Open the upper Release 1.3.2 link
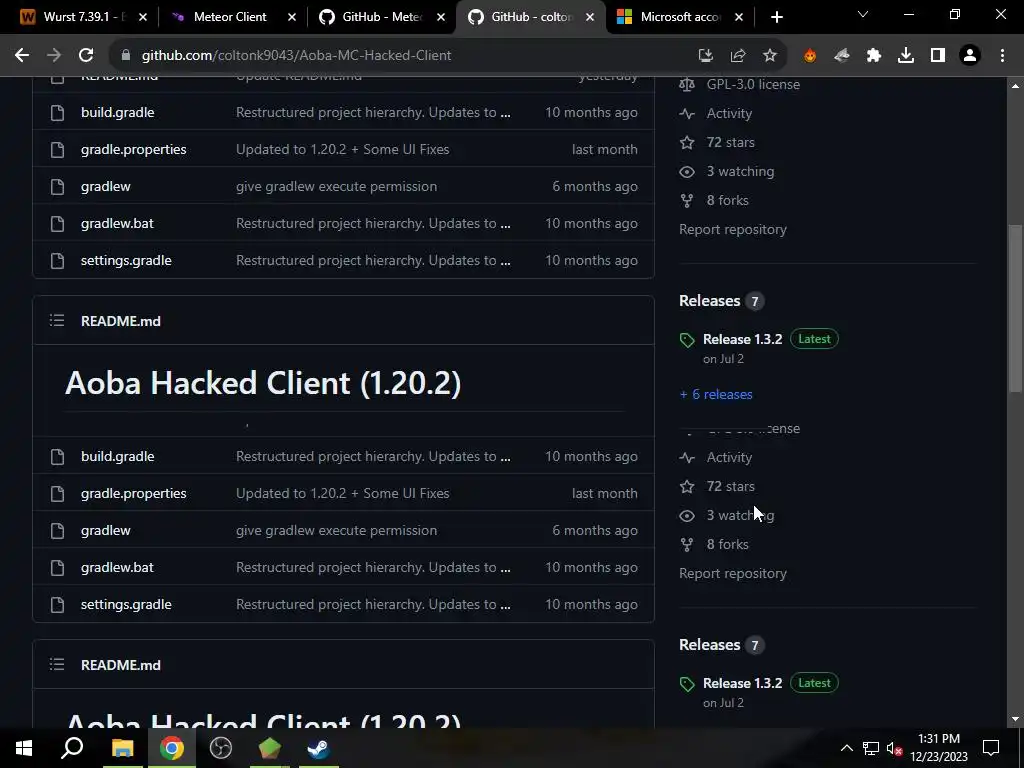Screen dimensions: 1024x768 743,339
